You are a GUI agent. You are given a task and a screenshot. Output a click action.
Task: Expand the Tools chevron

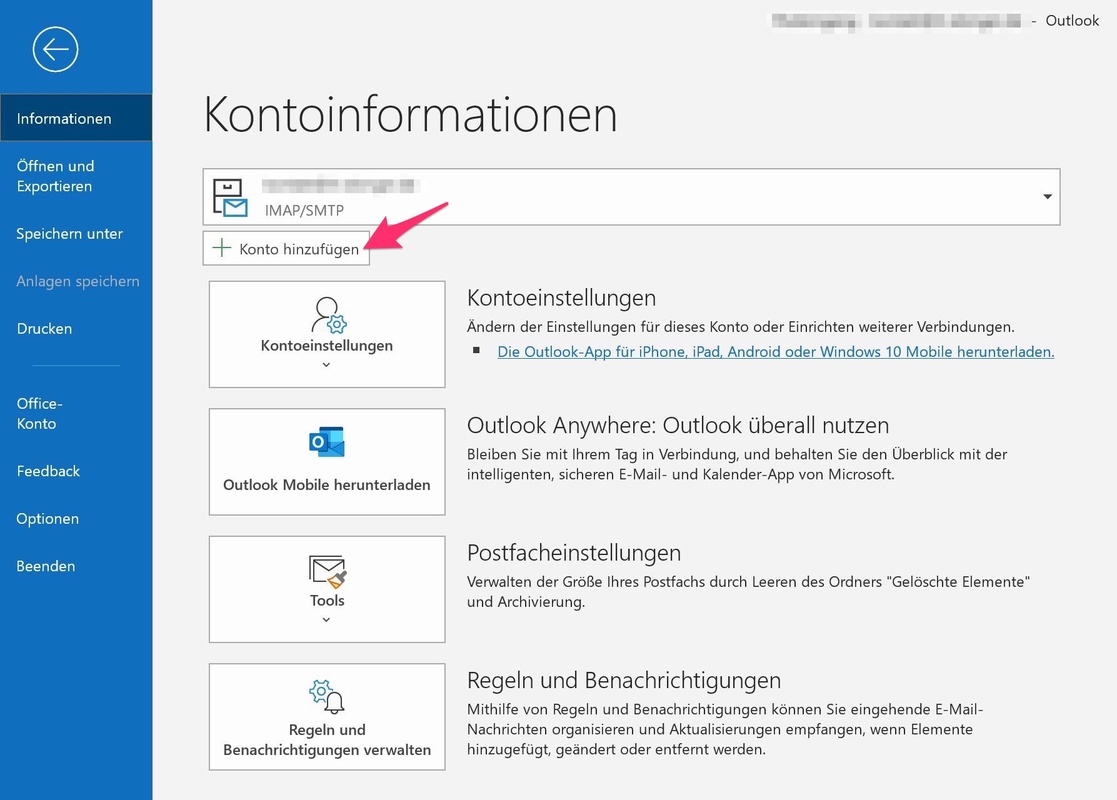[x=326, y=620]
